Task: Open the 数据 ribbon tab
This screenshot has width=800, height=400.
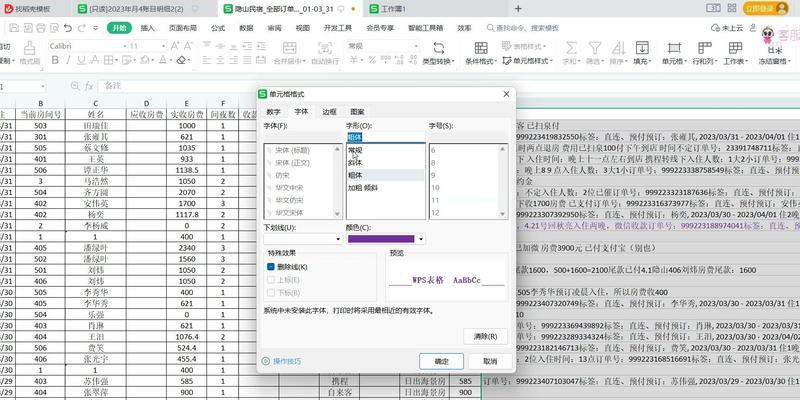Action: (x=245, y=29)
